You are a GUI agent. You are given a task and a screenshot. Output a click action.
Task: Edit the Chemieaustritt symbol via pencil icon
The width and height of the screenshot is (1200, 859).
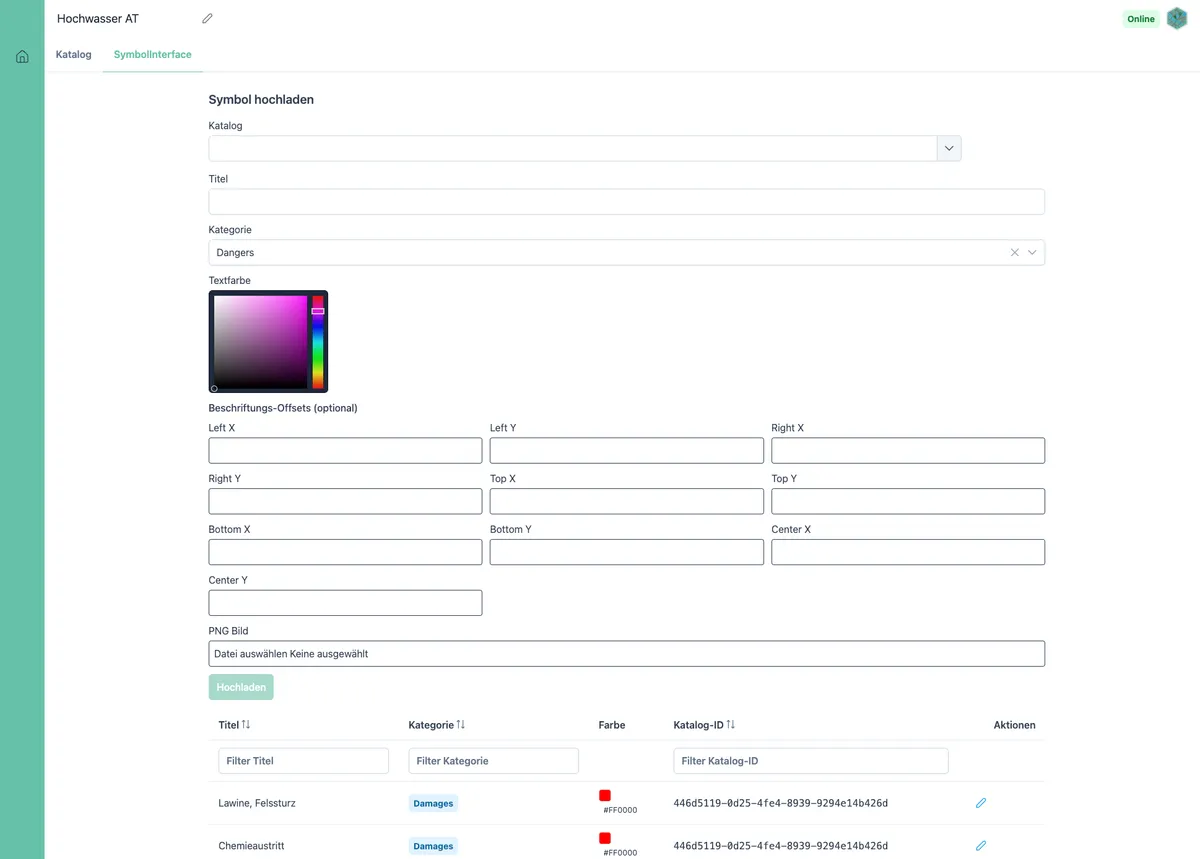[x=981, y=845]
